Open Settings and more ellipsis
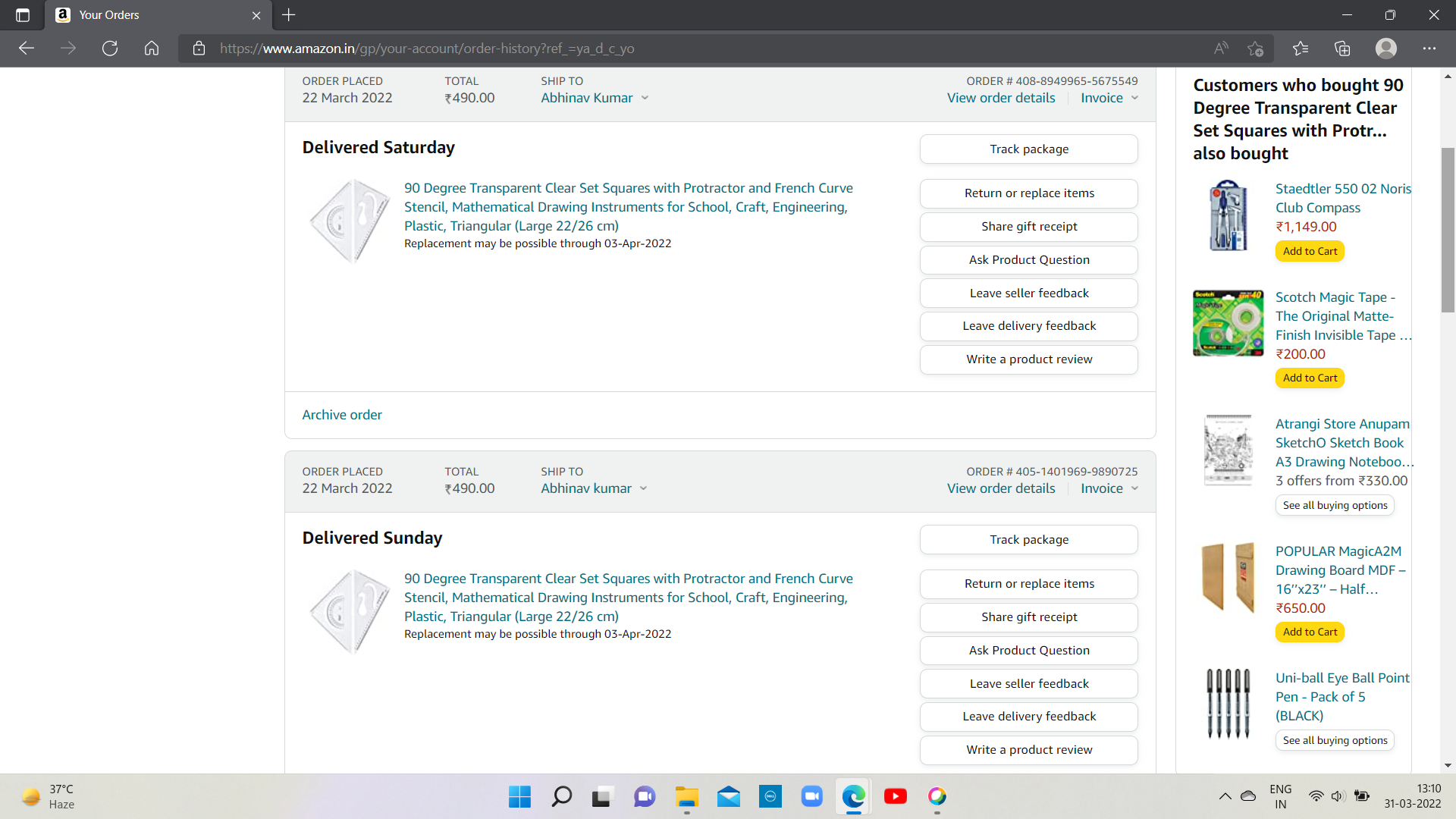 coord(1429,49)
